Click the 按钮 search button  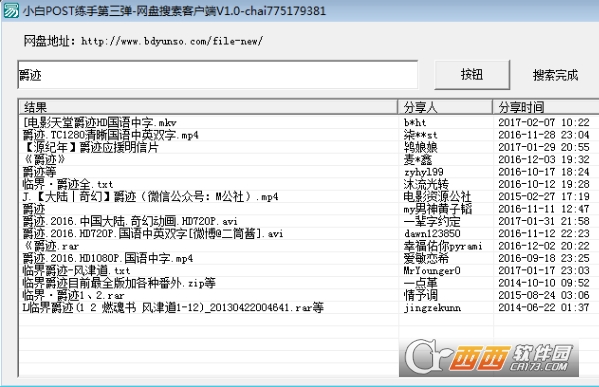tap(472, 74)
